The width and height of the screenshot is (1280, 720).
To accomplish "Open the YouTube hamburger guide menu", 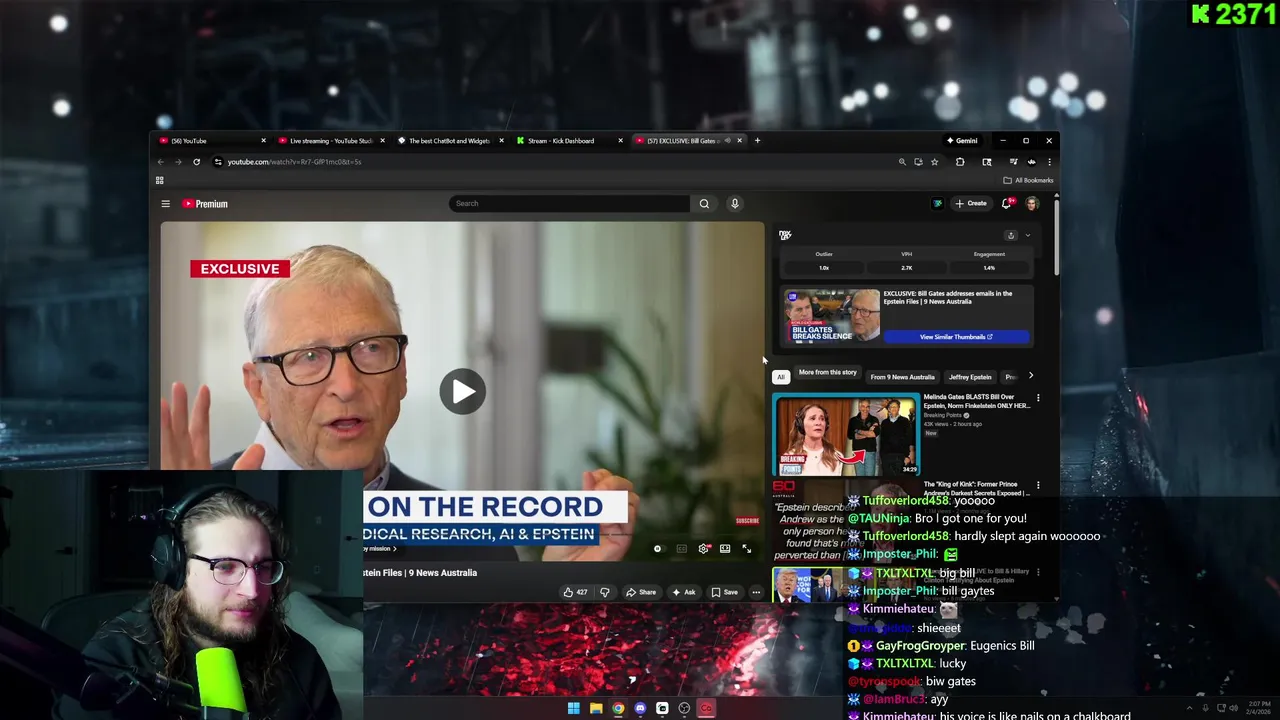I will tap(166, 204).
